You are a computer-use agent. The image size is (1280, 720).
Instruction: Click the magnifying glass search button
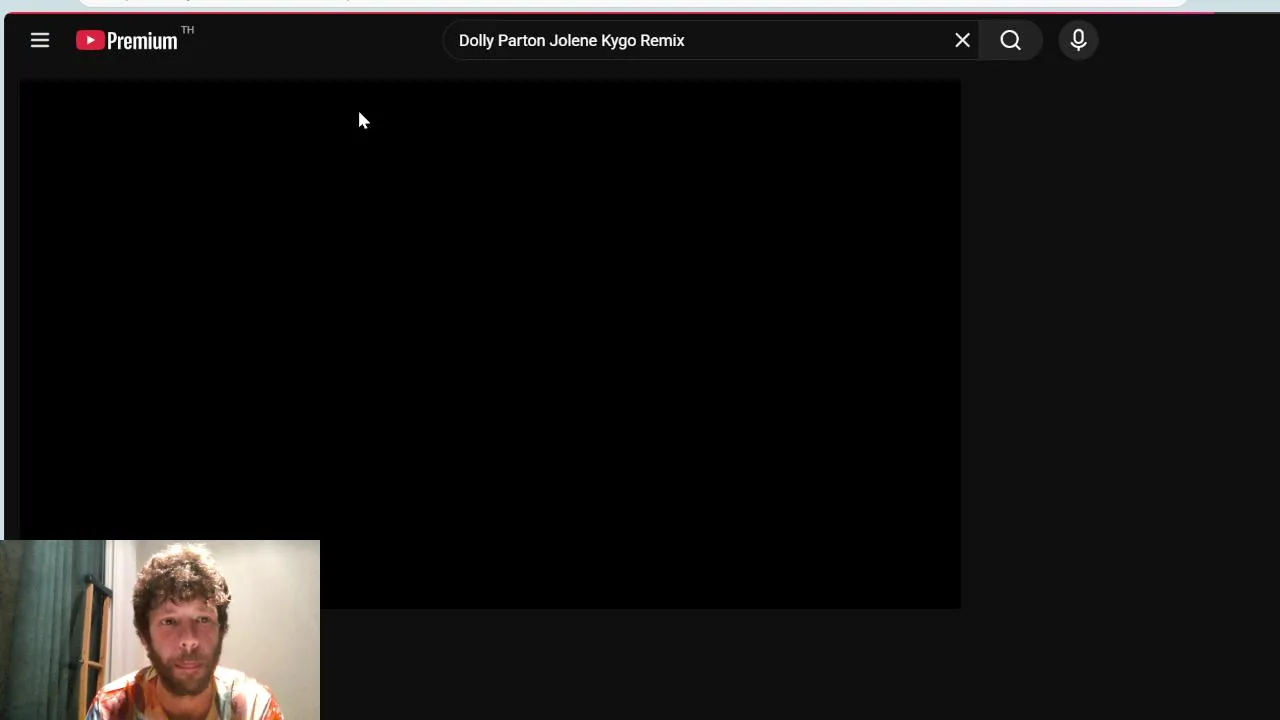coord(1010,41)
